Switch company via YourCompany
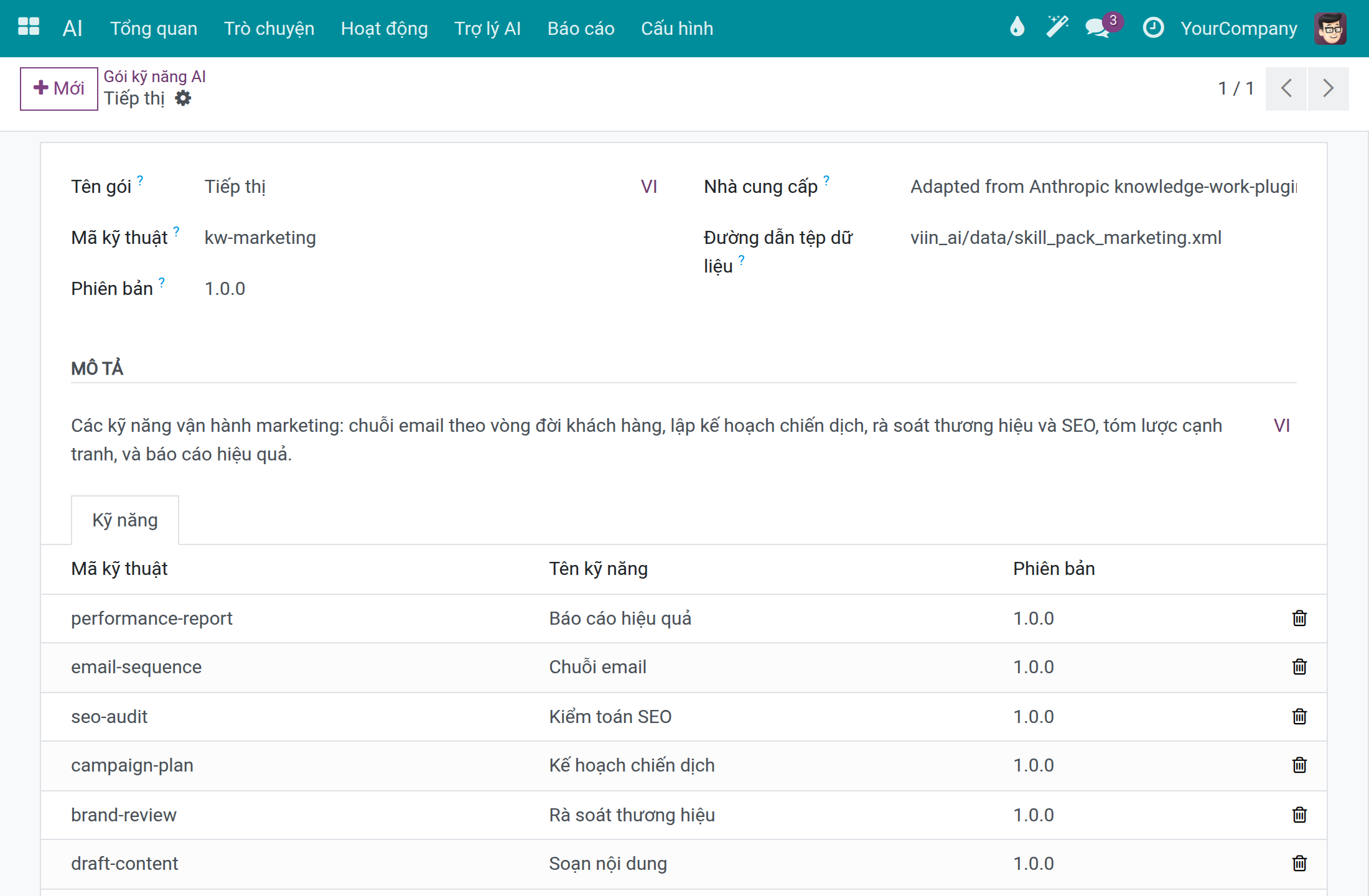This screenshot has width=1369, height=896. pyautogui.click(x=1239, y=29)
